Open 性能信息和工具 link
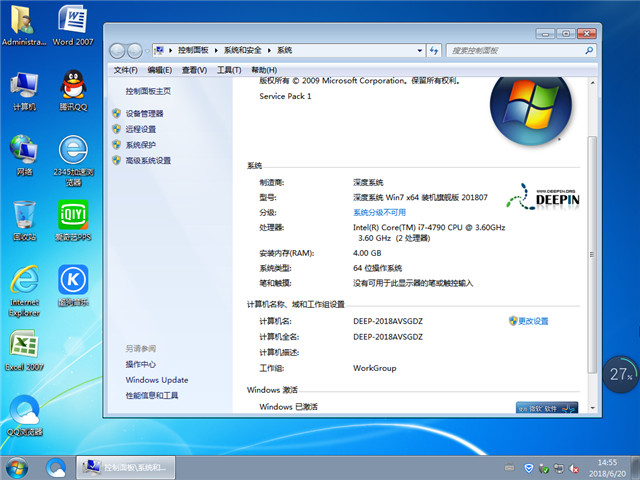The image size is (640, 480). pyautogui.click(x=152, y=396)
